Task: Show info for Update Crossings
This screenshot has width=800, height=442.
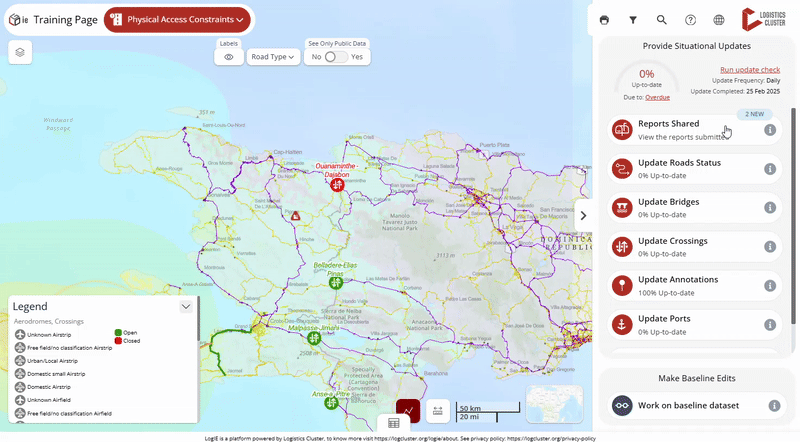Action: point(770,247)
